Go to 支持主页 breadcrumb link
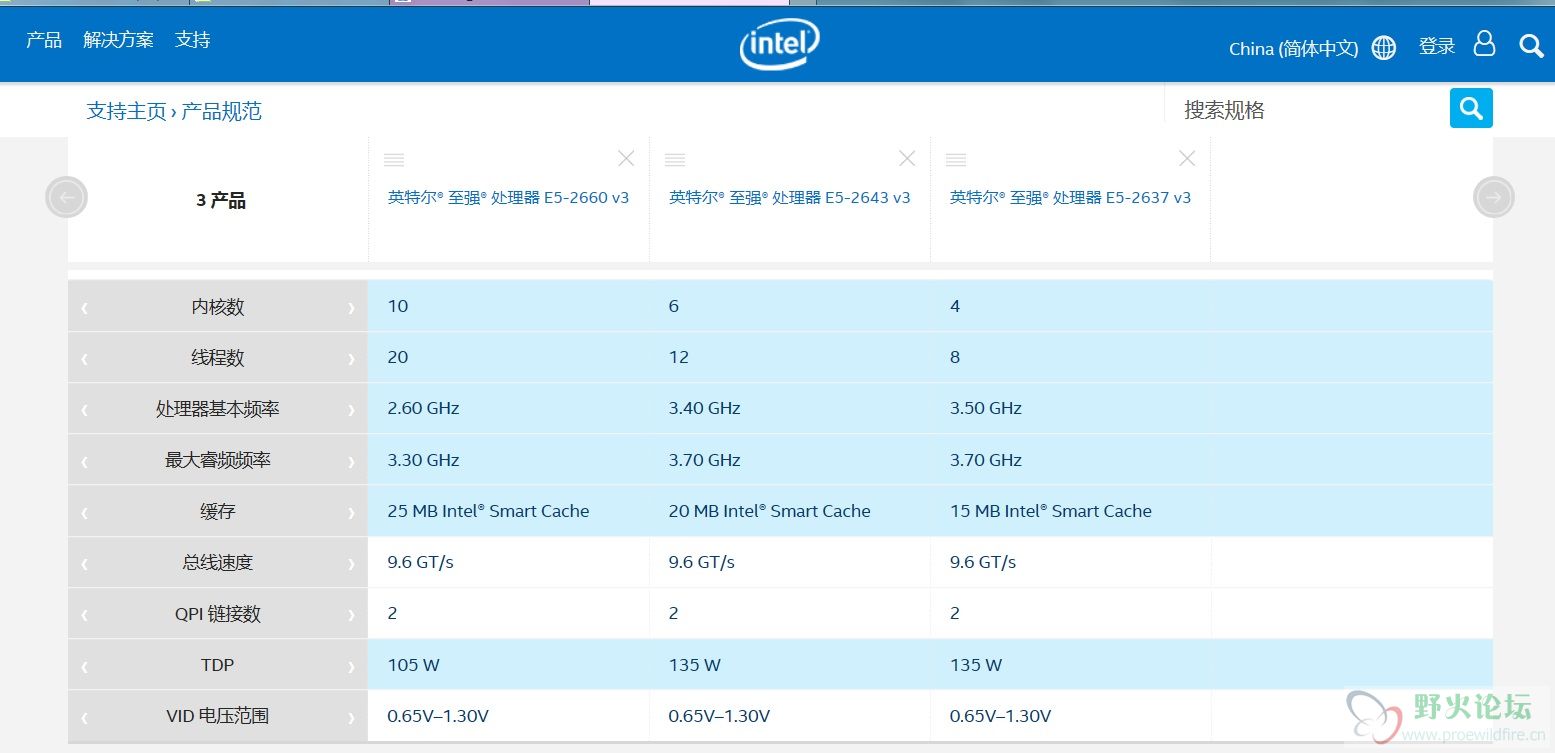The image size is (1555, 753). tap(126, 111)
